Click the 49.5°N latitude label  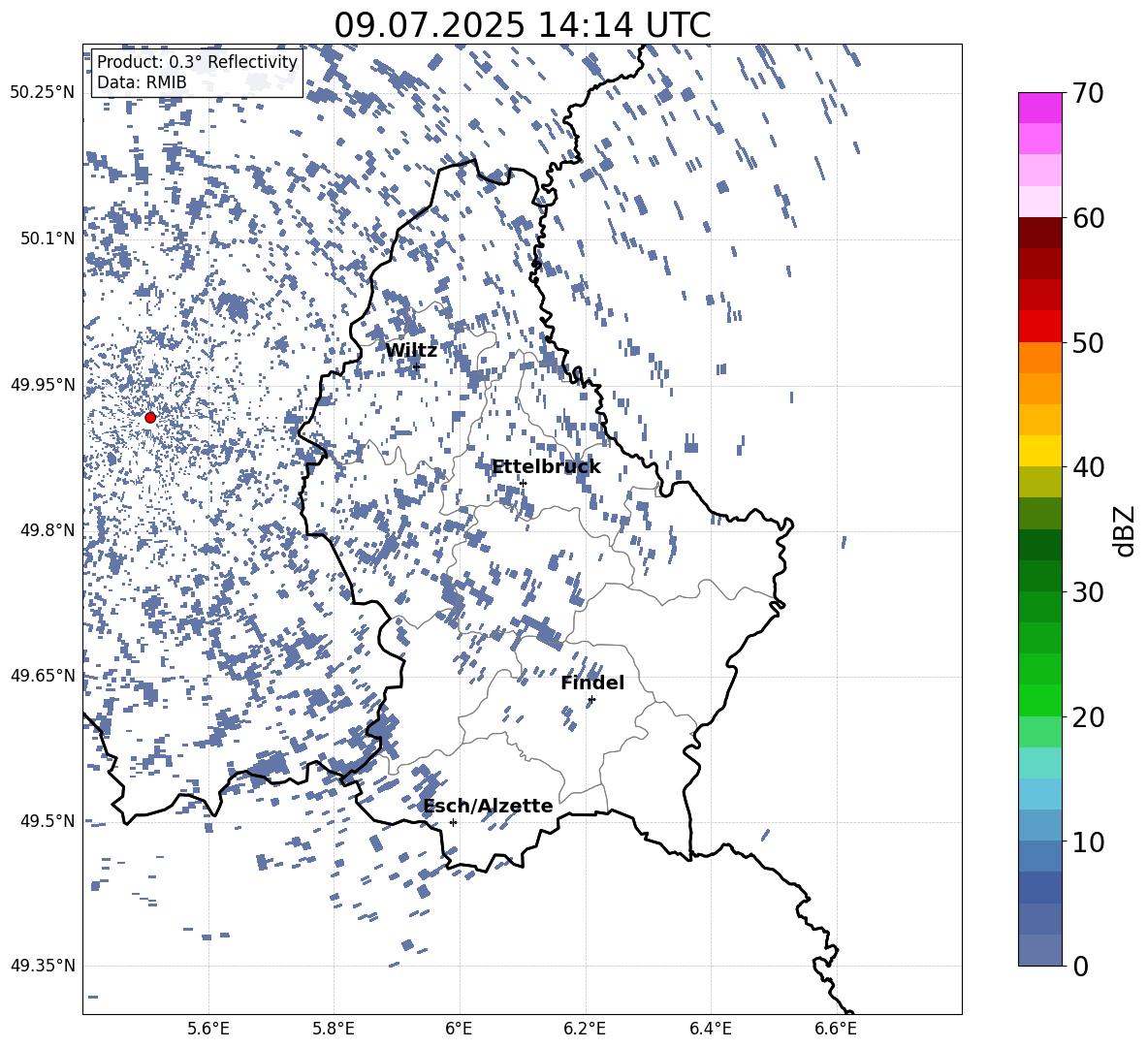pos(47,821)
